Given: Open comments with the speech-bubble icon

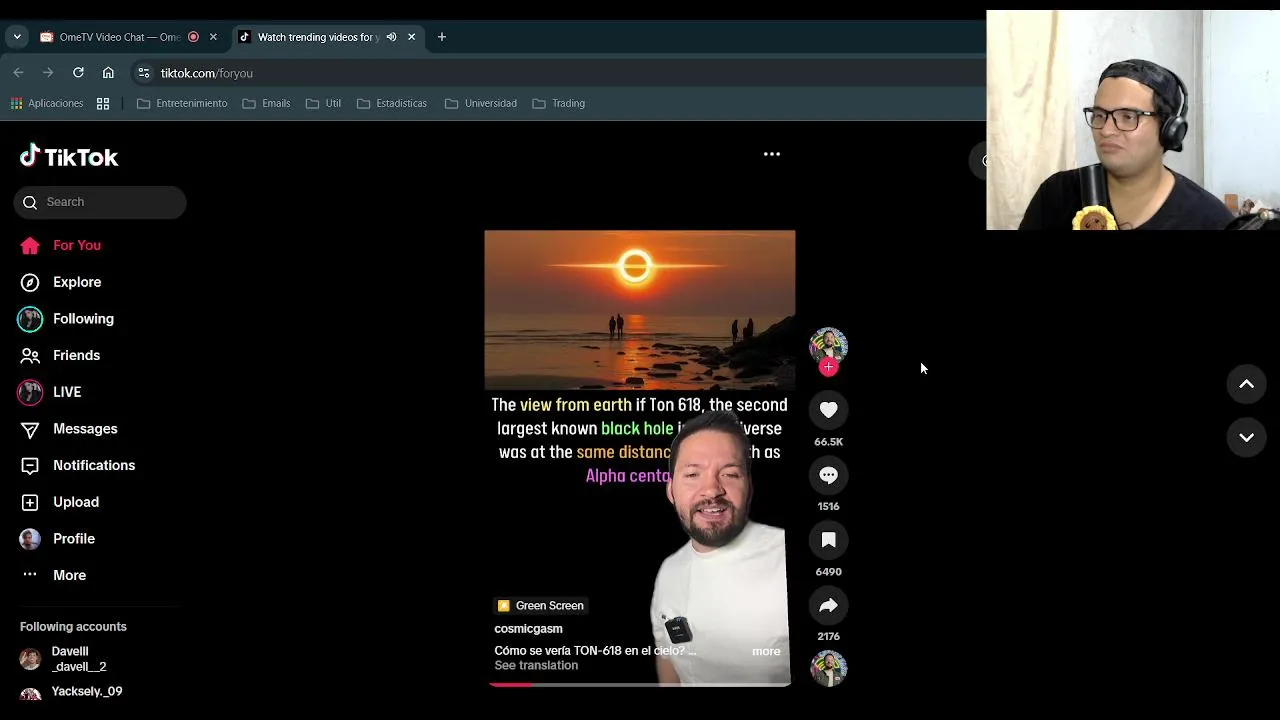Looking at the screenshot, I should coord(828,476).
